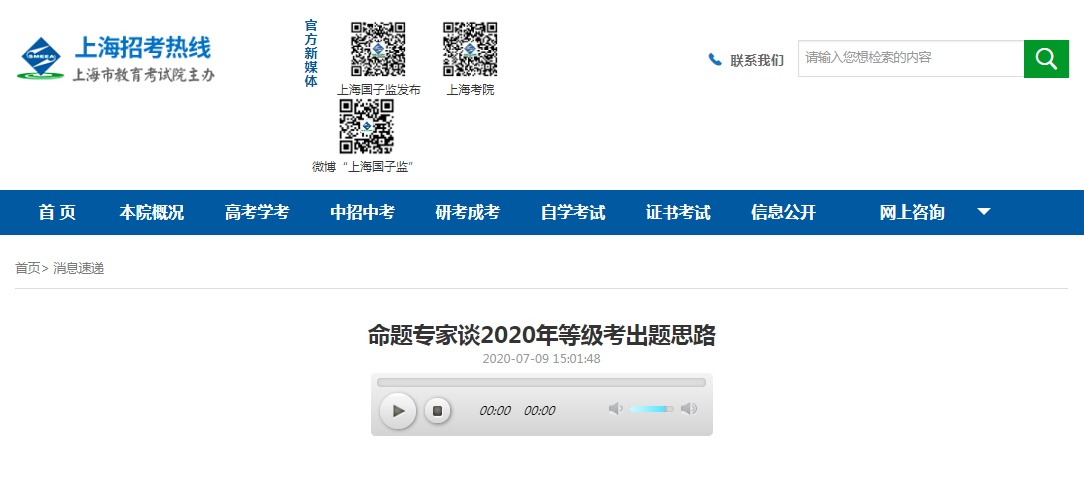
Task: Mute audio with the low-volume speaker icon
Action: [615, 408]
